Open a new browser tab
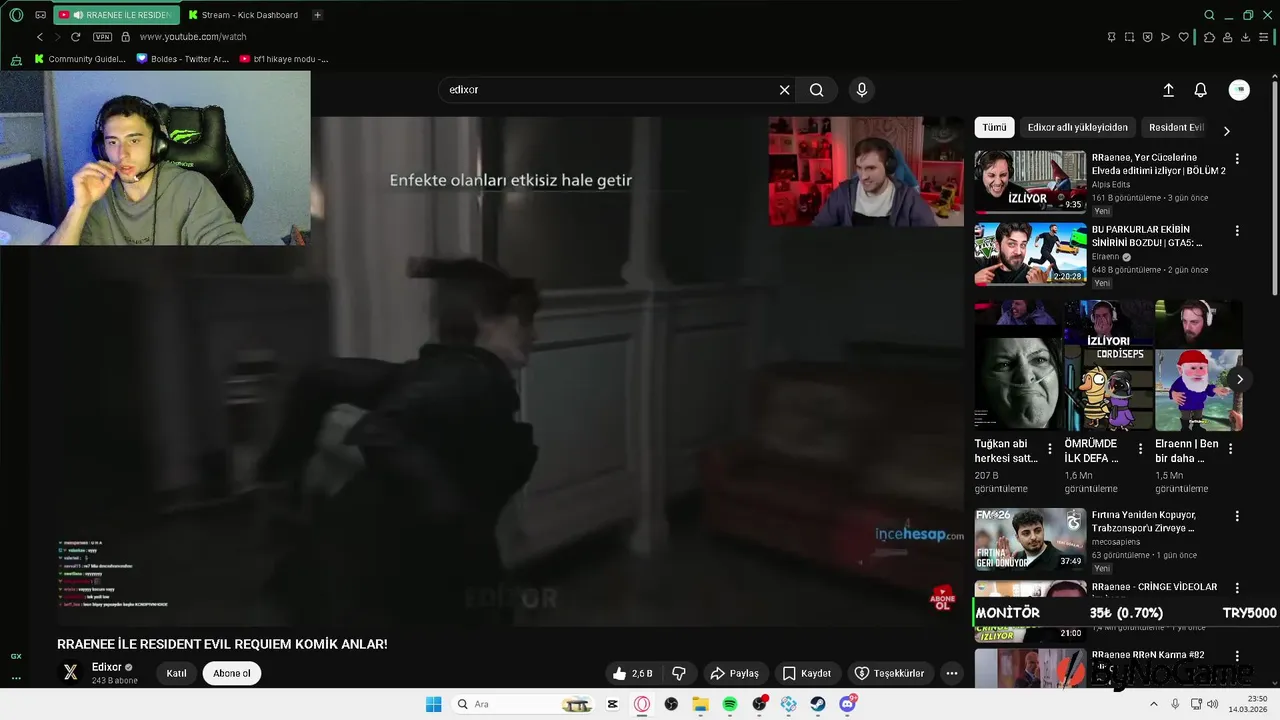 tap(317, 15)
